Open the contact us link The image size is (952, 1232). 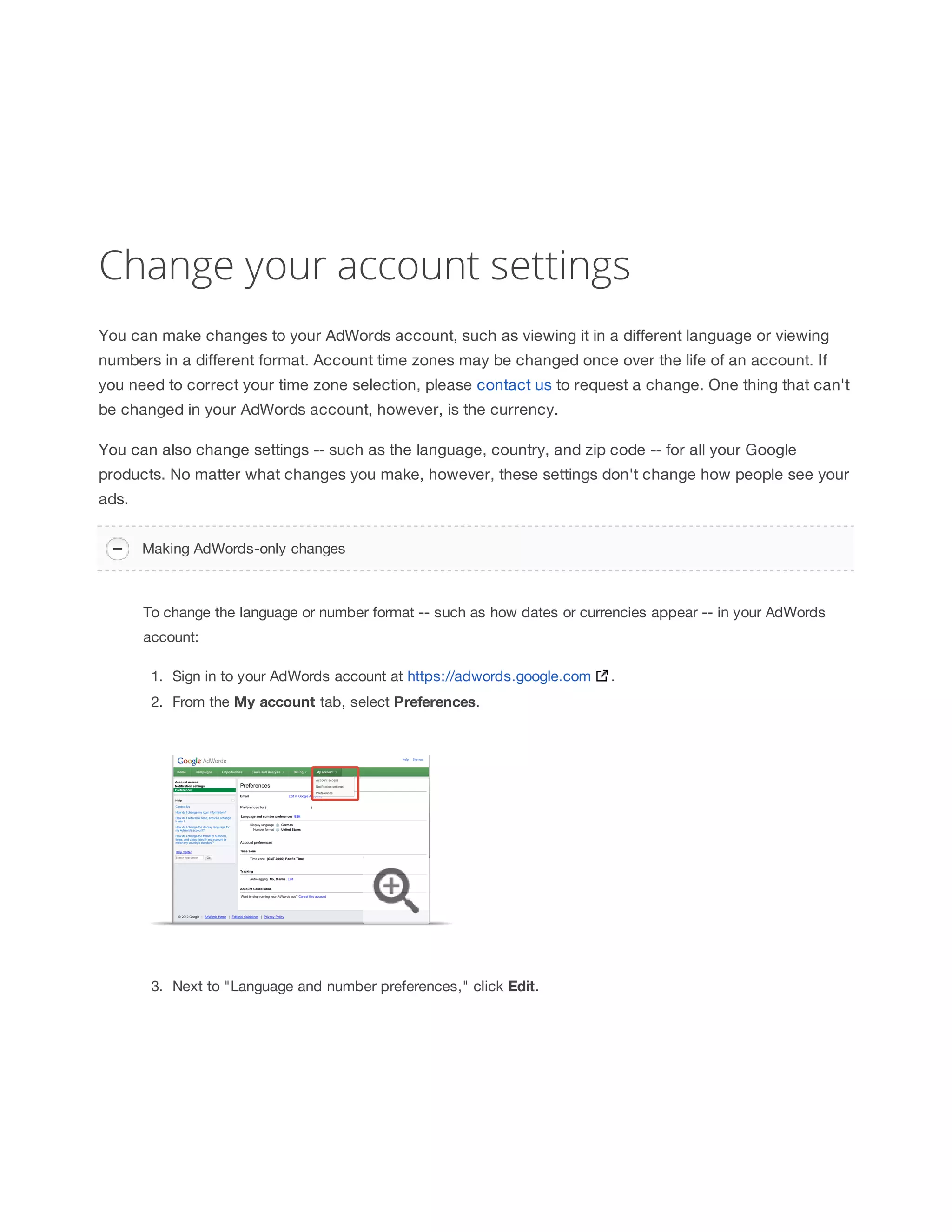[514, 385]
